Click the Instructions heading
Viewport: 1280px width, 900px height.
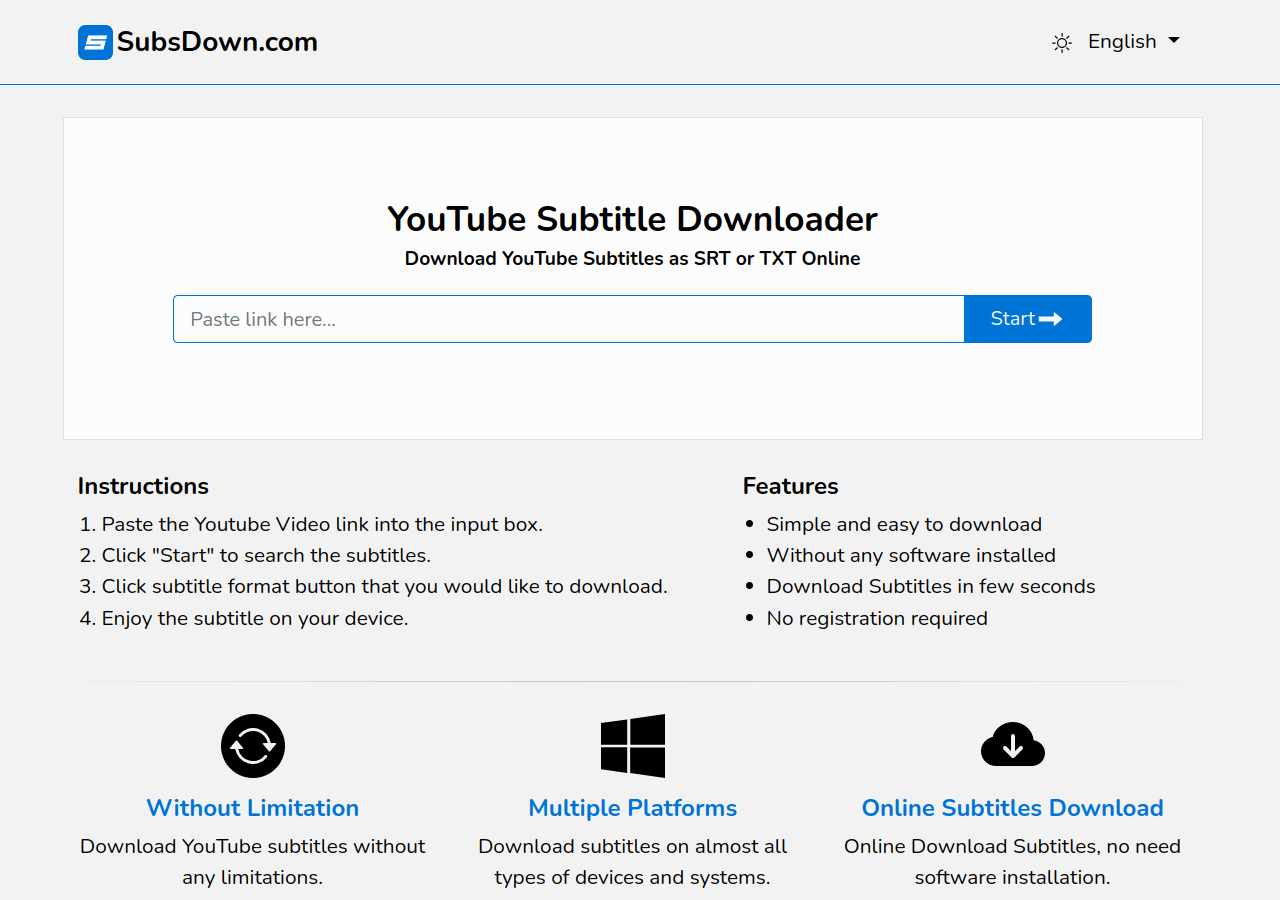tap(143, 486)
